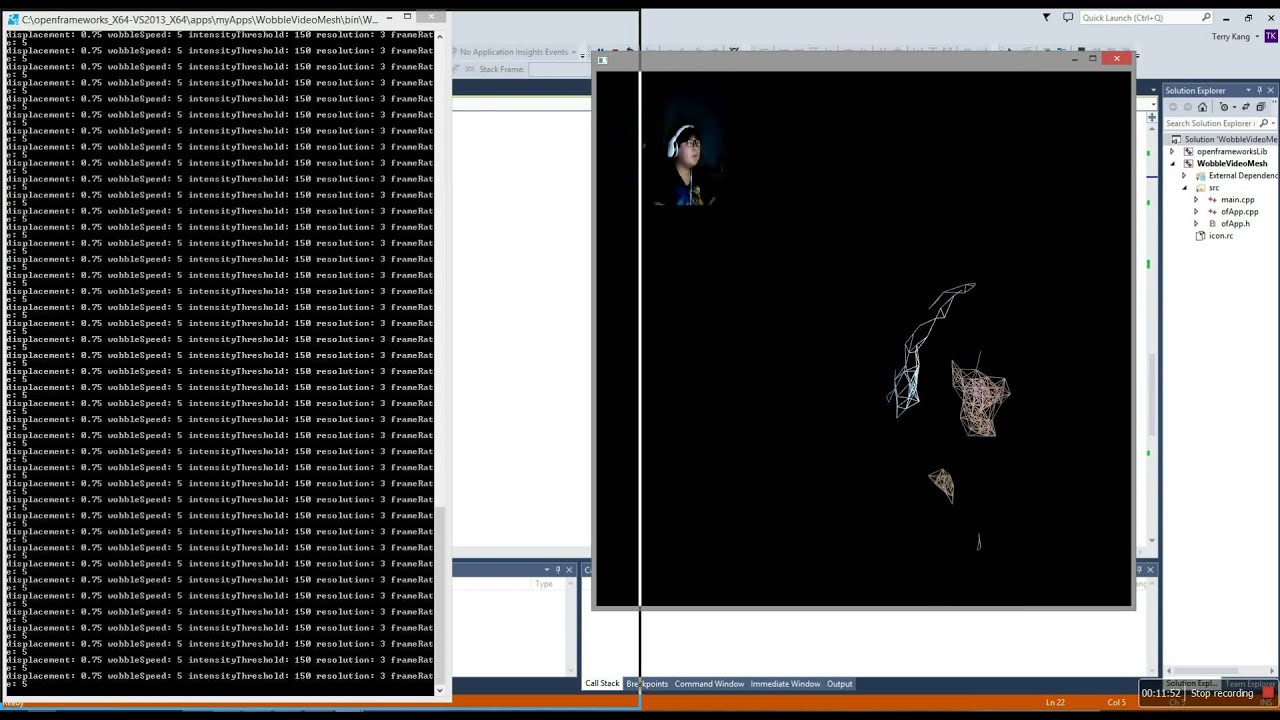Image resolution: width=1280 pixels, height=720 pixels.
Task: Click the Ln 22 status bar indicator
Action: tap(1055, 703)
